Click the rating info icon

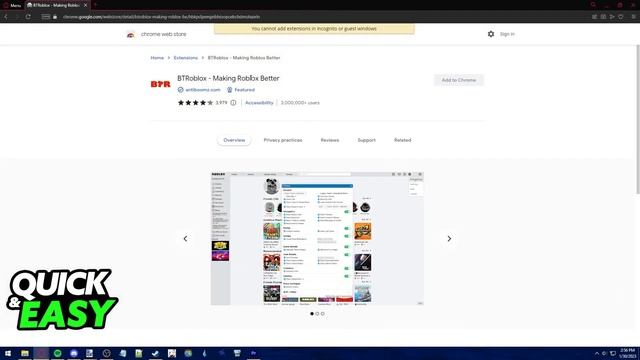[x=233, y=103]
